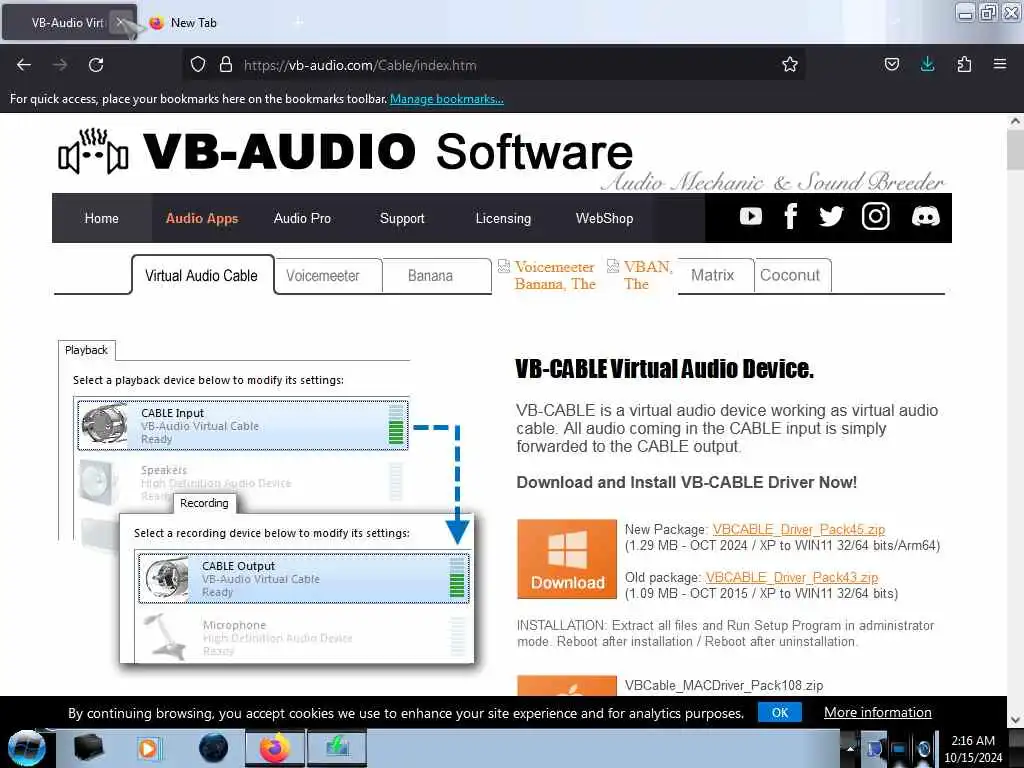Image resolution: width=1024 pixels, height=768 pixels.
Task: Open More information cookie link
Action: pos(877,712)
